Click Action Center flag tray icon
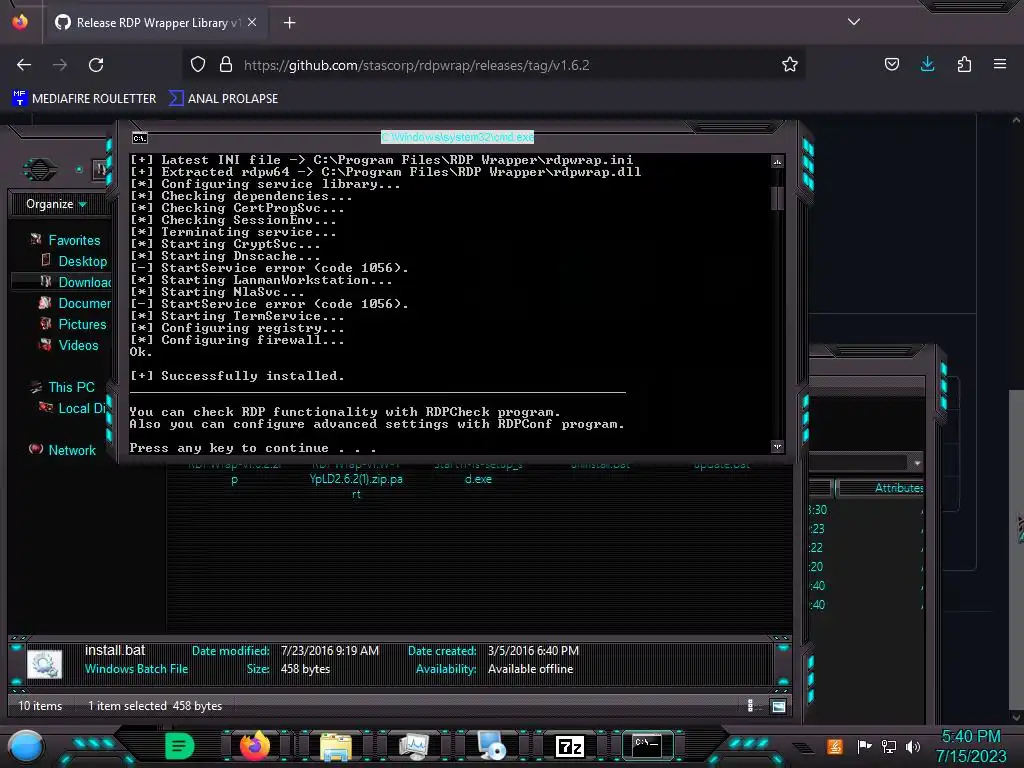Screen dimensions: 1024x768 click(864, 746)
